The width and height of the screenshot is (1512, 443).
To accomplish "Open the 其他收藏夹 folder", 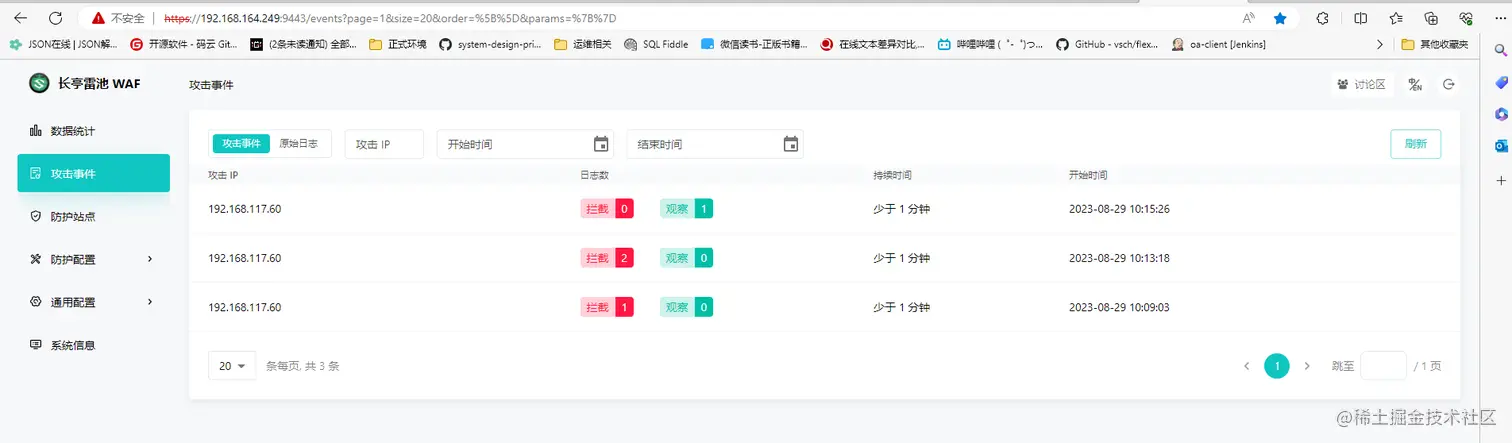I will coord(1435,45).
